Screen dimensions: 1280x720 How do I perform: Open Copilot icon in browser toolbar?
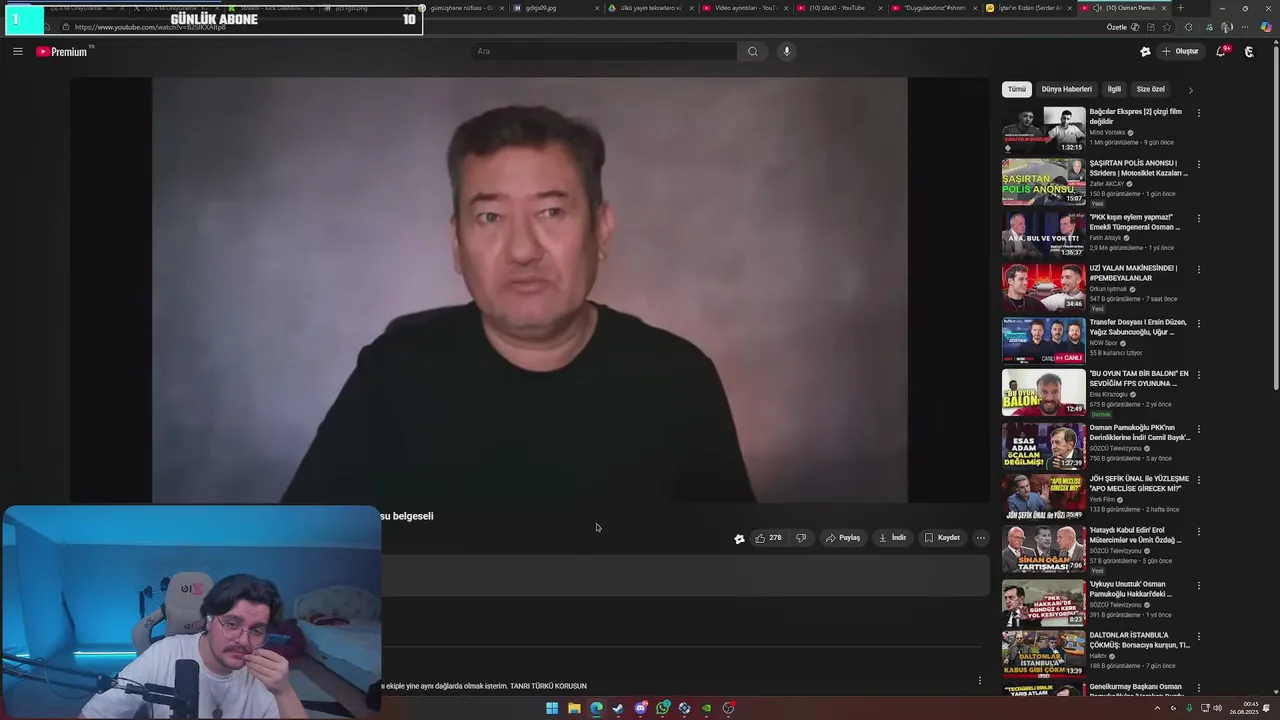click(1266, 27)
